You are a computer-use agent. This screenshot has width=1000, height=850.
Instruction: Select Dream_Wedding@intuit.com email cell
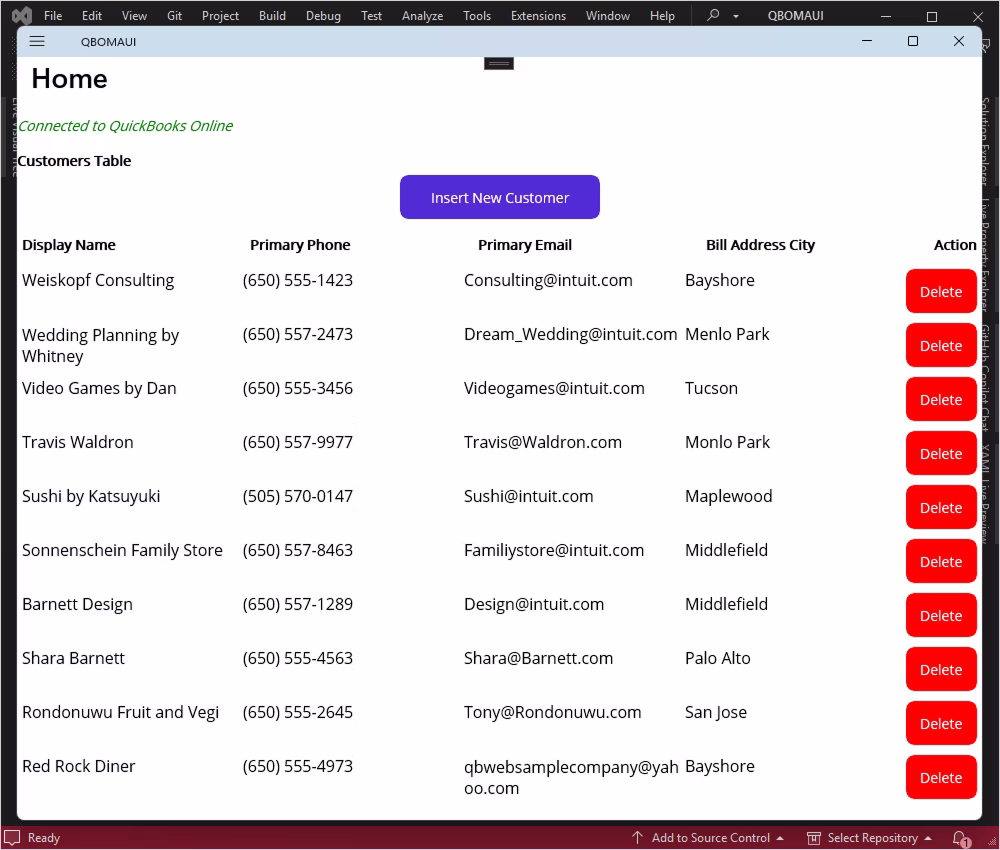tap(570, 334)
